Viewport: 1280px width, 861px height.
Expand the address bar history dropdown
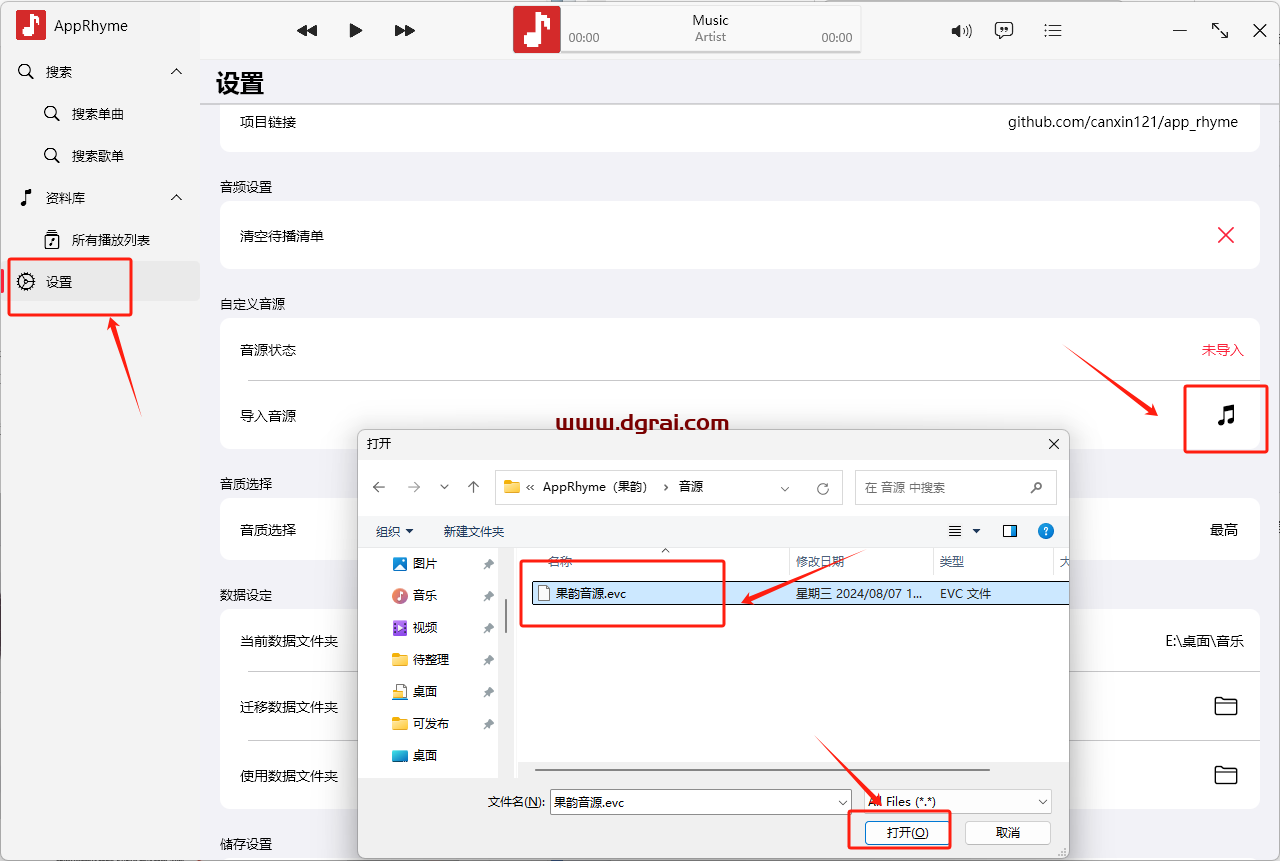click(x=785, y=488)
